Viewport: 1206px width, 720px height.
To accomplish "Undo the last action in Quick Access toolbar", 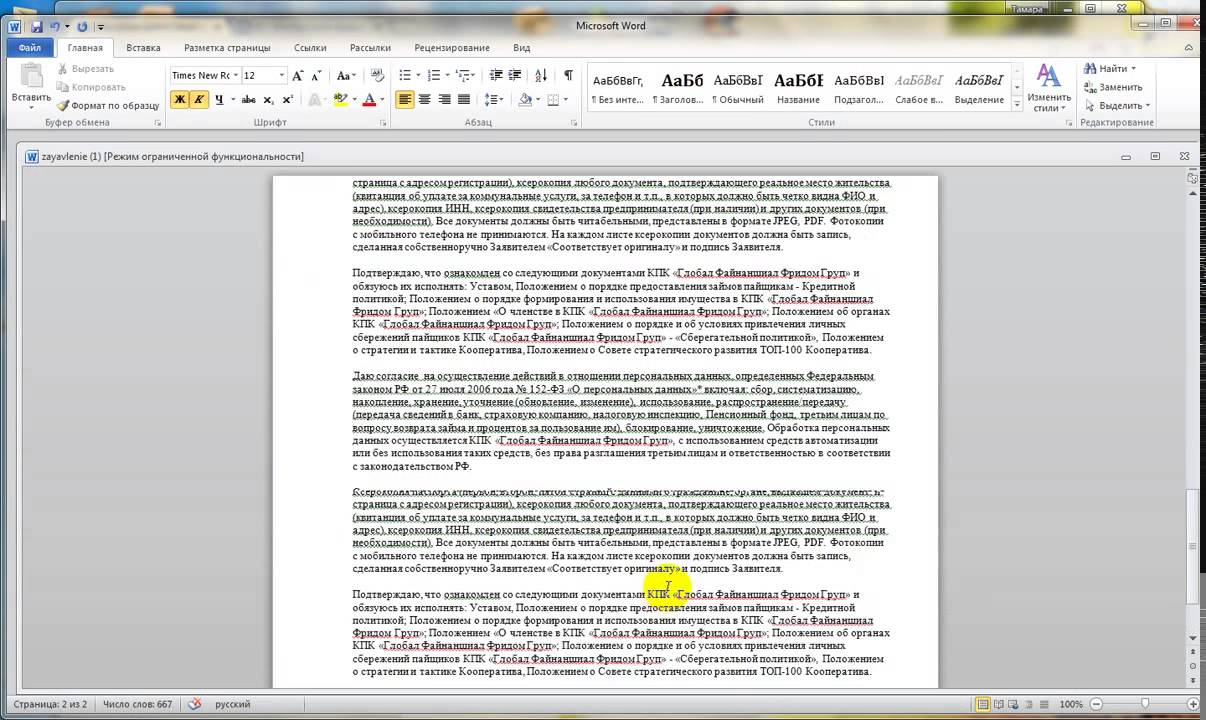I will (55, 26).
